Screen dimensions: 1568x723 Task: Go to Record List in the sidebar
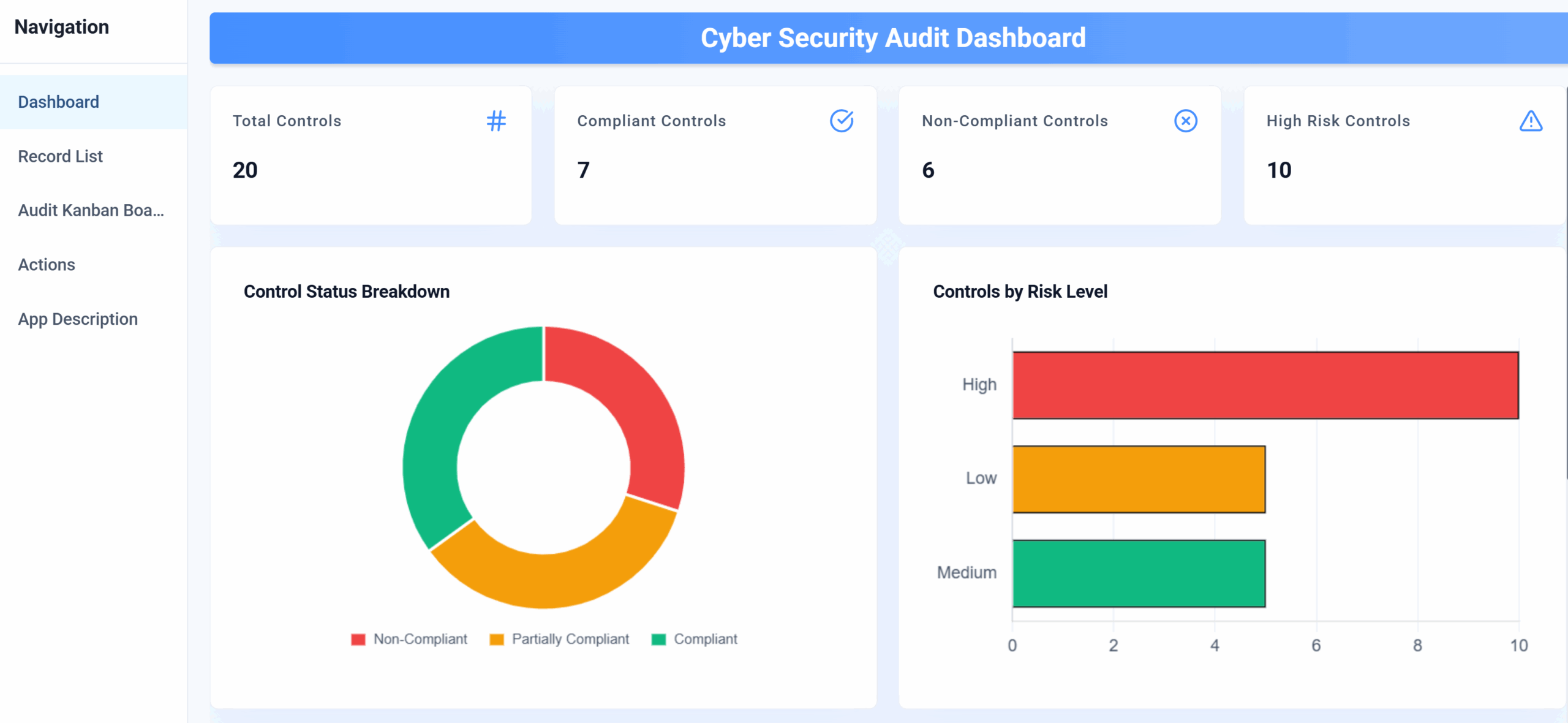pyautogui.click(x=94, y=156)
